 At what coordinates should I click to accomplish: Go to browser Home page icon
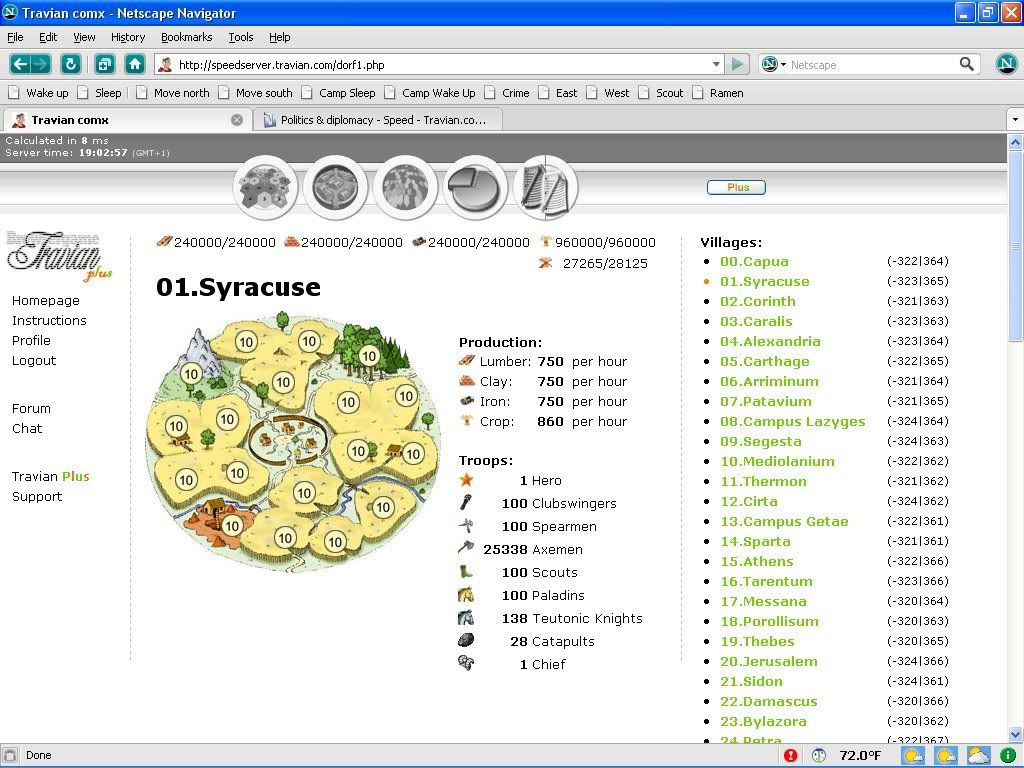click(x=135, y=64)
